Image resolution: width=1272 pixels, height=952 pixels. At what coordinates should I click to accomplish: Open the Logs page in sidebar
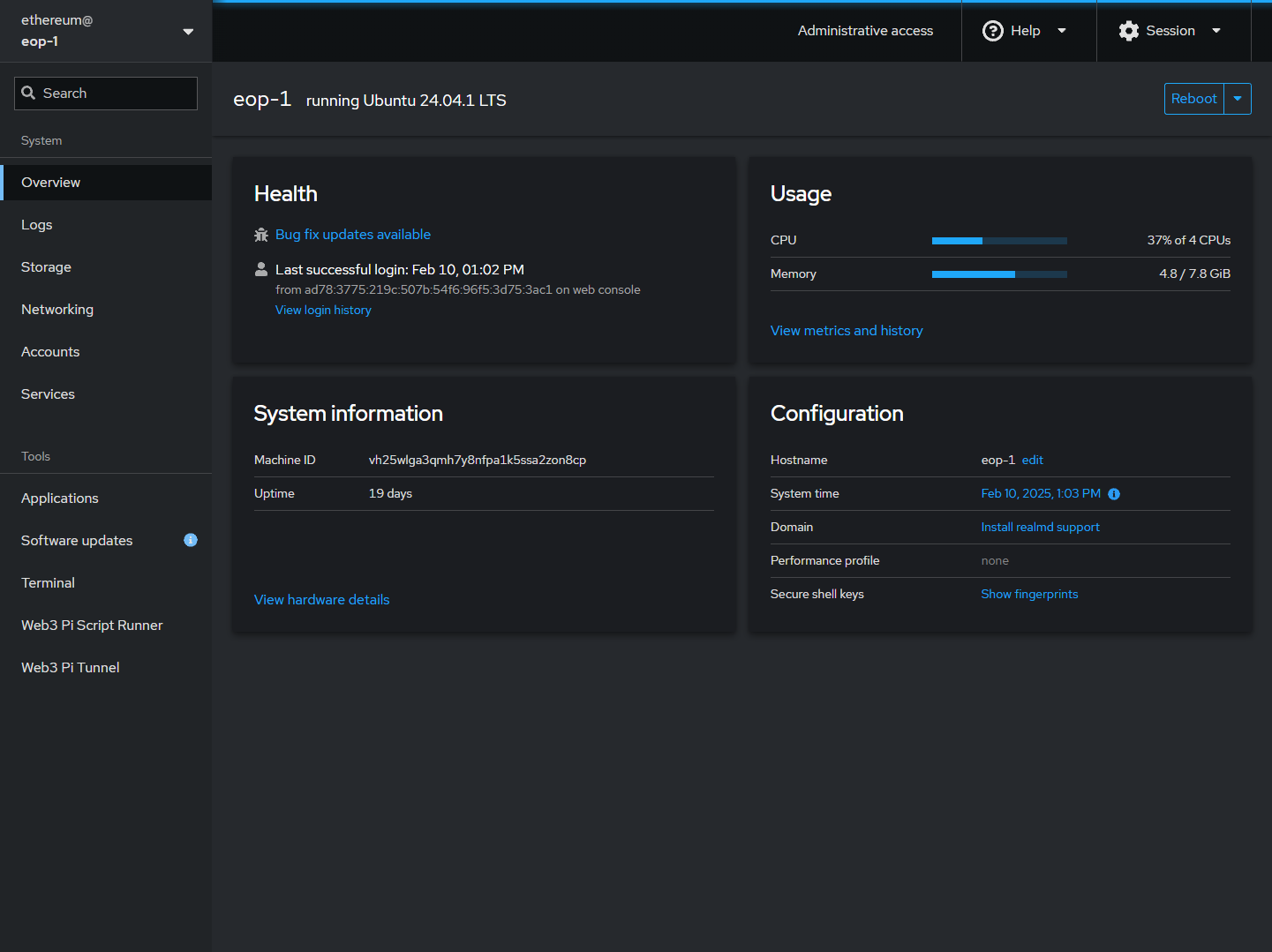pyautogui.click(x=37, y=225)
